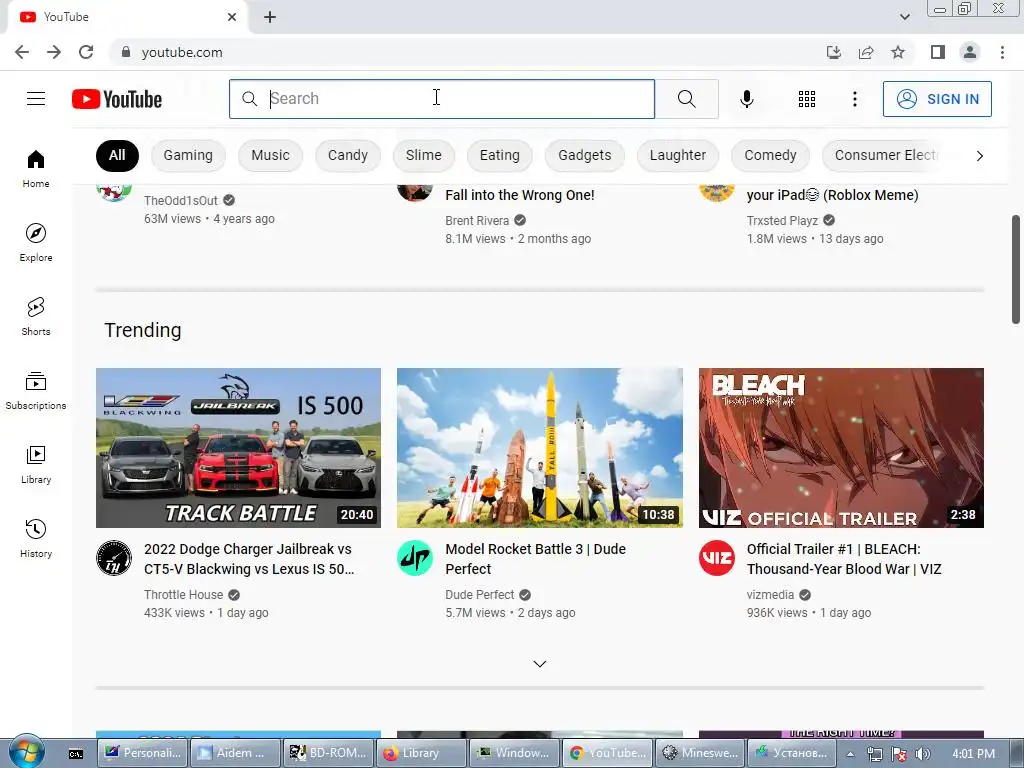Open YouTube settings three-dot menu

tap(854, 99)
